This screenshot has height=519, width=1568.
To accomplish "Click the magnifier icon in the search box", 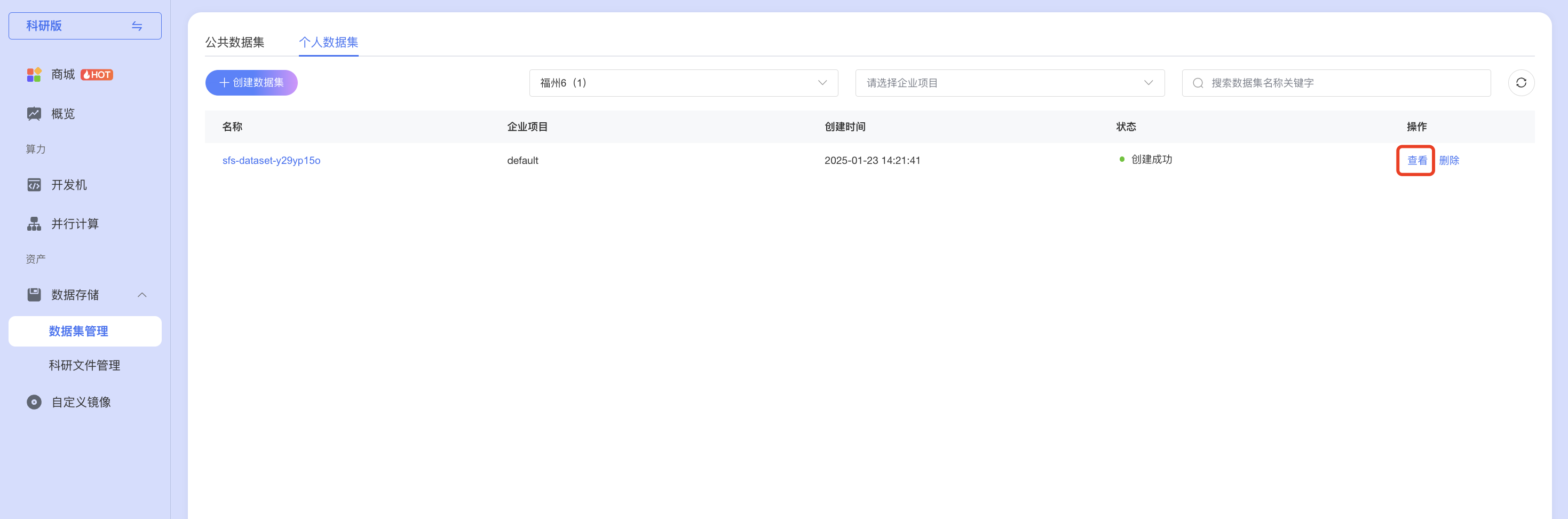I will (1197, 83).
